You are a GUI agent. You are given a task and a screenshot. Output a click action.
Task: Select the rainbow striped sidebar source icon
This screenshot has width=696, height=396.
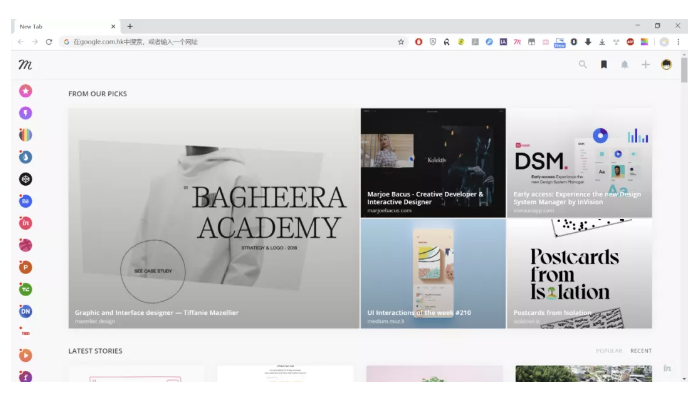pyautogui.click(x=25, y=135)
